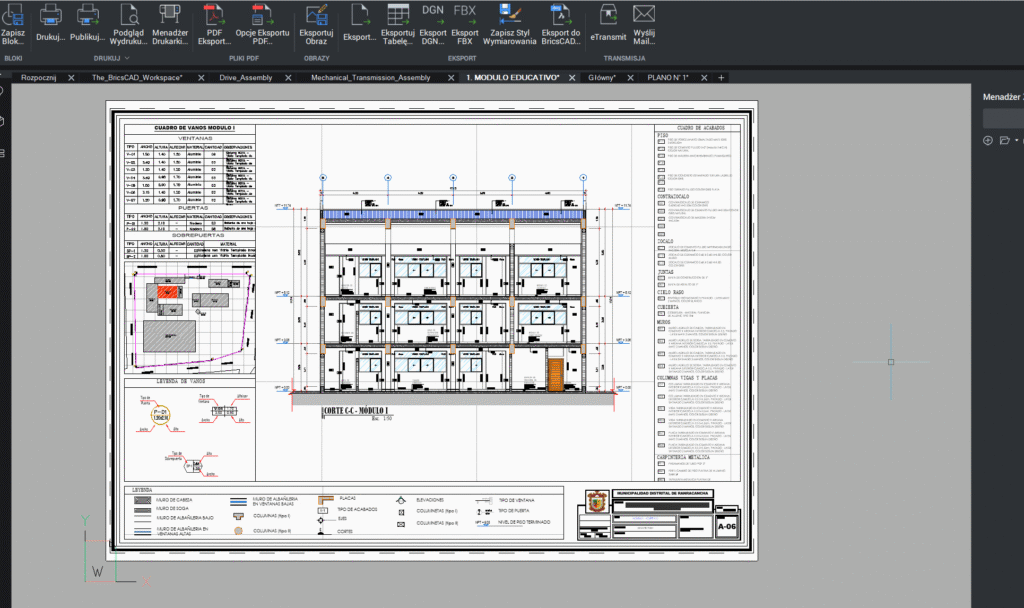
Task: Open Podgląd Wydruku print preview
Action: pyautogui.click(x=129, y=15)
